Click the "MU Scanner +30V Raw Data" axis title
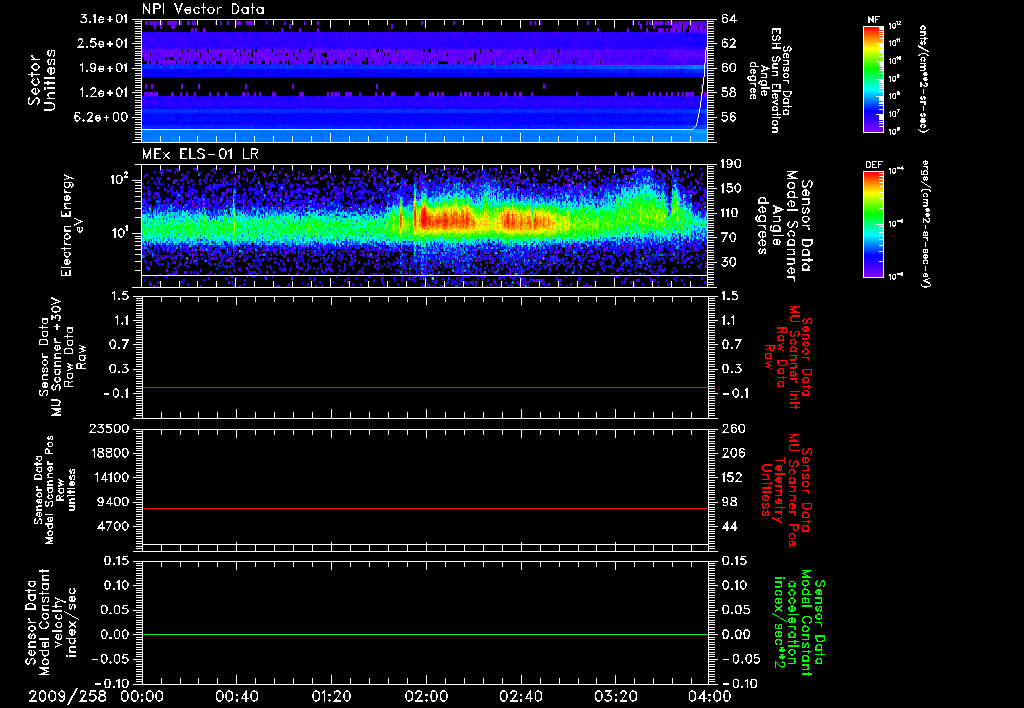1024x708 pixels. click(x=61, y=357)
